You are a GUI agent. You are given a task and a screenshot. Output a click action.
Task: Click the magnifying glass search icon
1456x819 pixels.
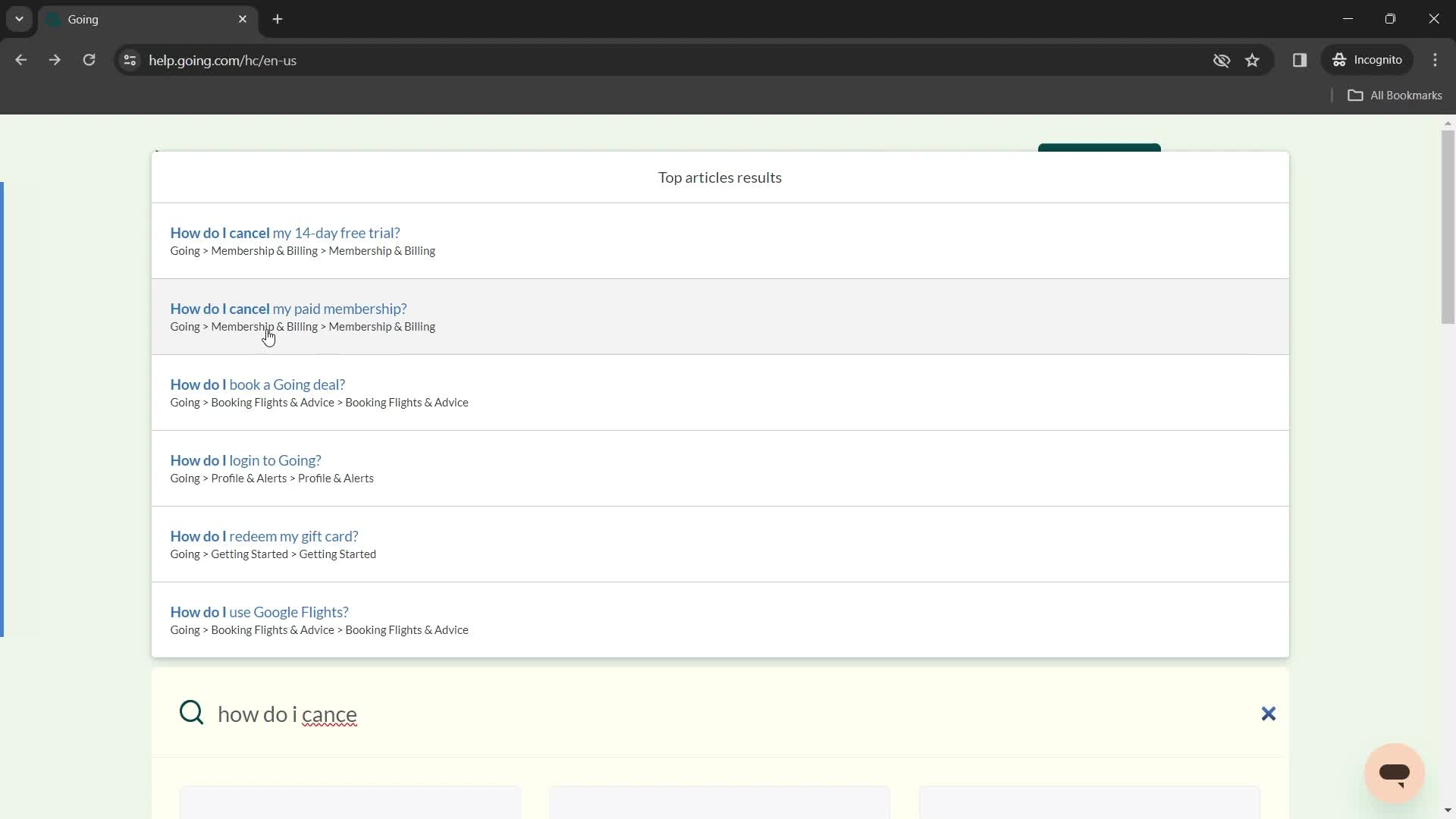(x=191, y=713)
